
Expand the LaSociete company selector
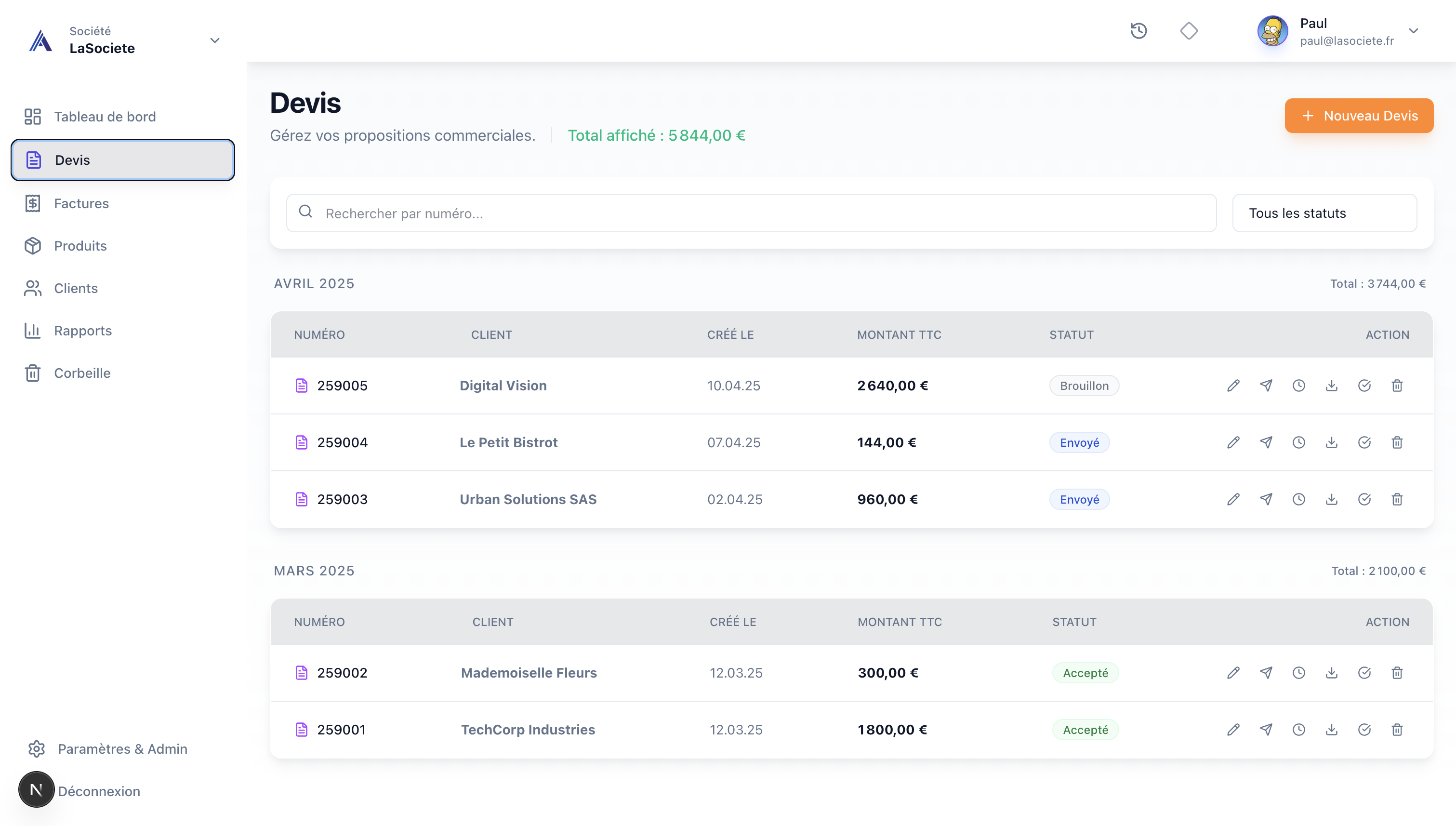click(214, 40)
